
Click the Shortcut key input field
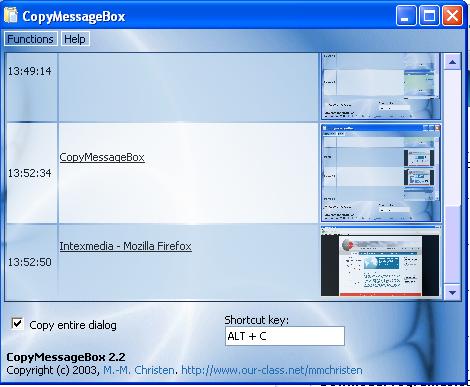(285, 336)
